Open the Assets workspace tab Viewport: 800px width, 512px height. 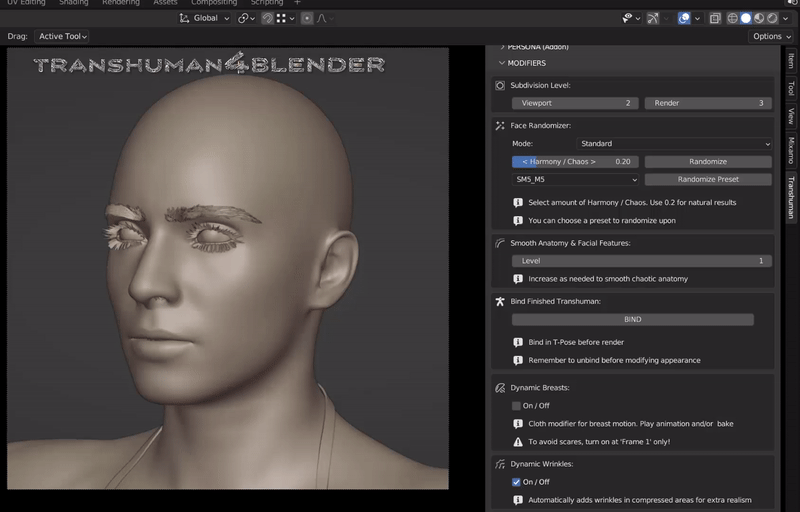pos(165,3)
